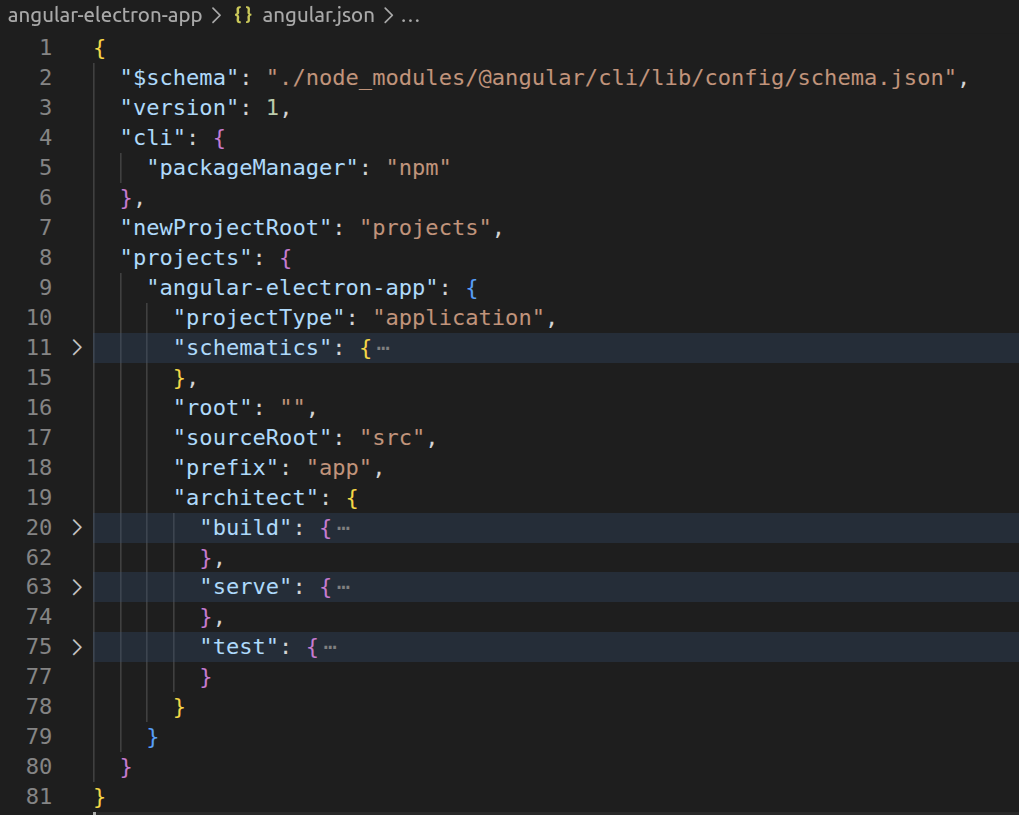This screenshot has height=815, width=1019.
Task: Click line number 11 in gutter
Action: (x=39, y=348)
